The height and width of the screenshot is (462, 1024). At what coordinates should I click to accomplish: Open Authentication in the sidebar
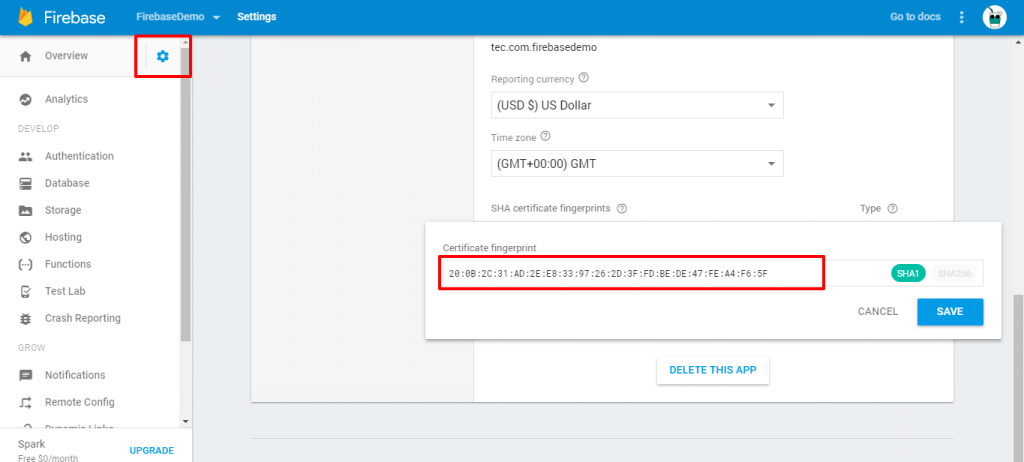(x=79, y=156)
